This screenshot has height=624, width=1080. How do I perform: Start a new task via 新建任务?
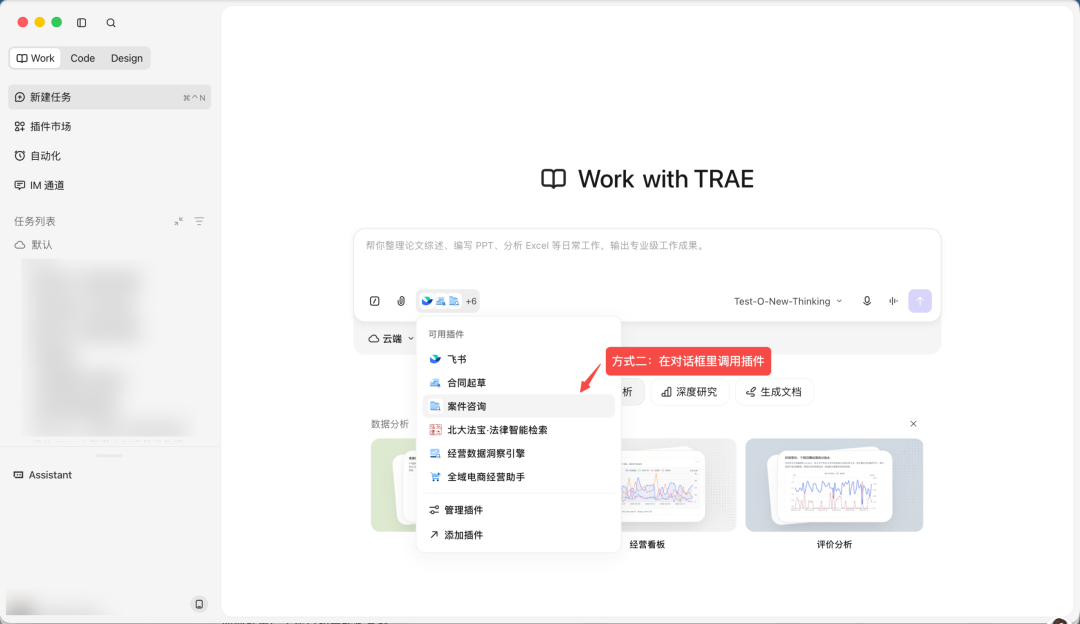(x=110, y=97)
